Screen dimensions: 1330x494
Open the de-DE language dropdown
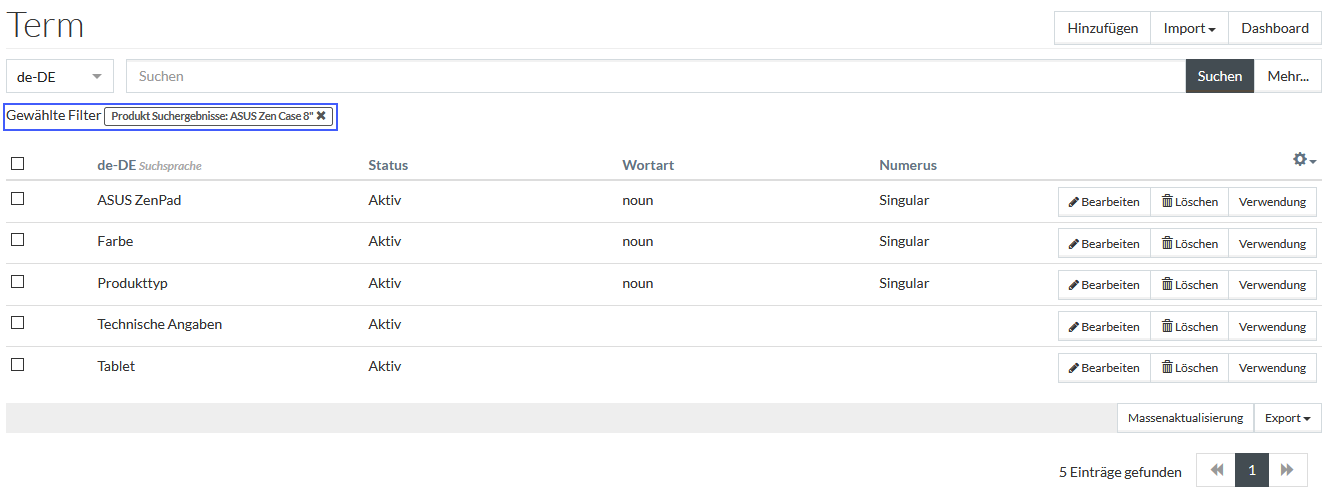pyautogui.click(x=60, y=76)
